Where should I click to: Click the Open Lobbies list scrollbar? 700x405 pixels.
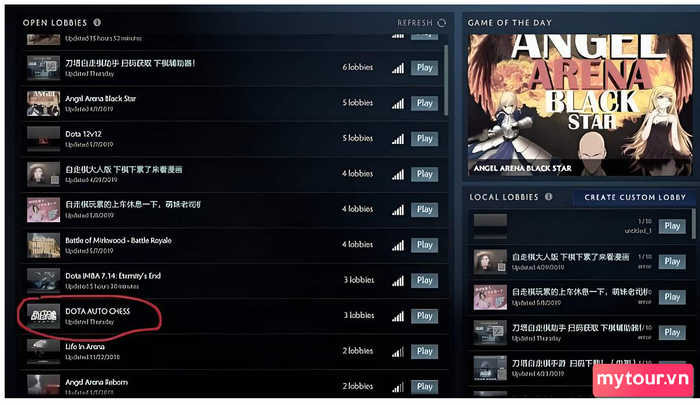pyautogui.click(x=446, y=80)
